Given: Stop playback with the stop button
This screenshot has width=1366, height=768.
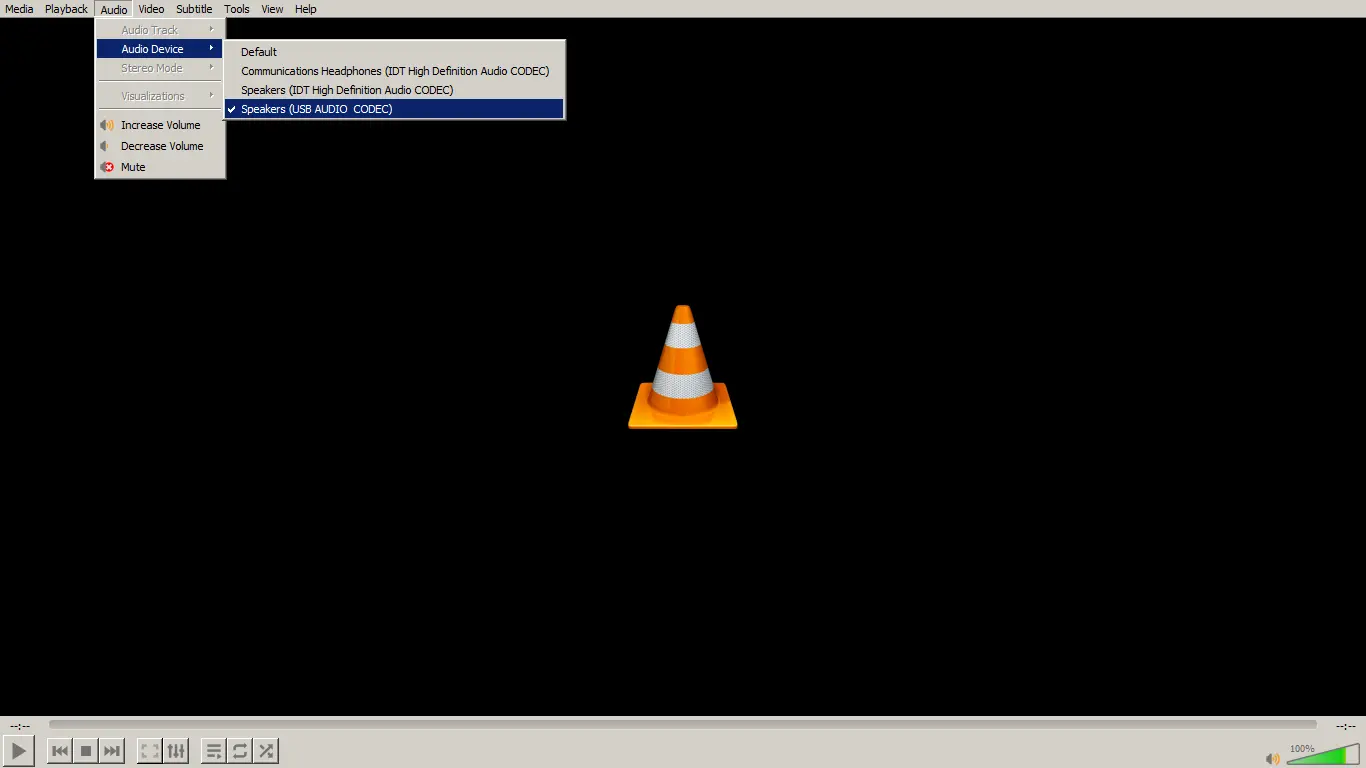Looking at the screenshot, I should (x=86, y=751).
